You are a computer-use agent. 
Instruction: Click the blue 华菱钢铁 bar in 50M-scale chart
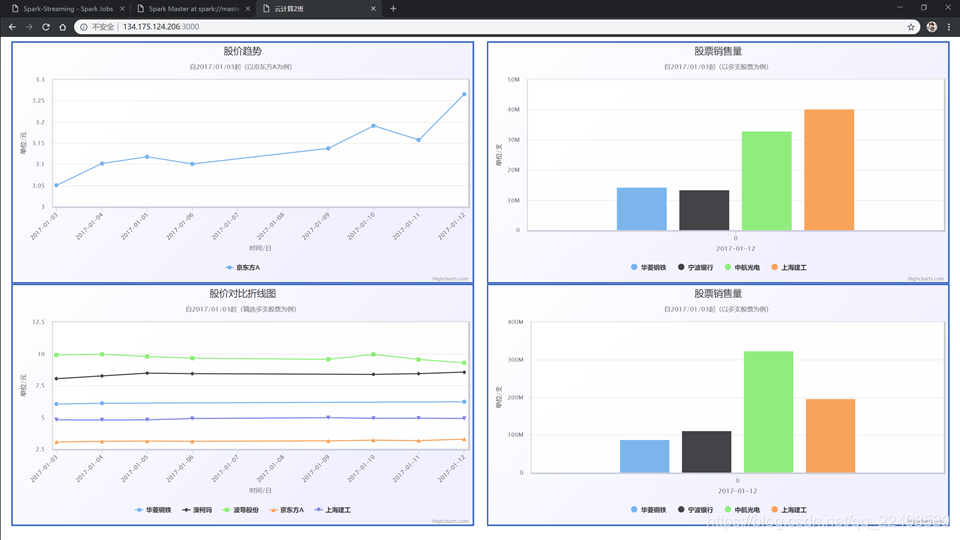tap(642, 209)
